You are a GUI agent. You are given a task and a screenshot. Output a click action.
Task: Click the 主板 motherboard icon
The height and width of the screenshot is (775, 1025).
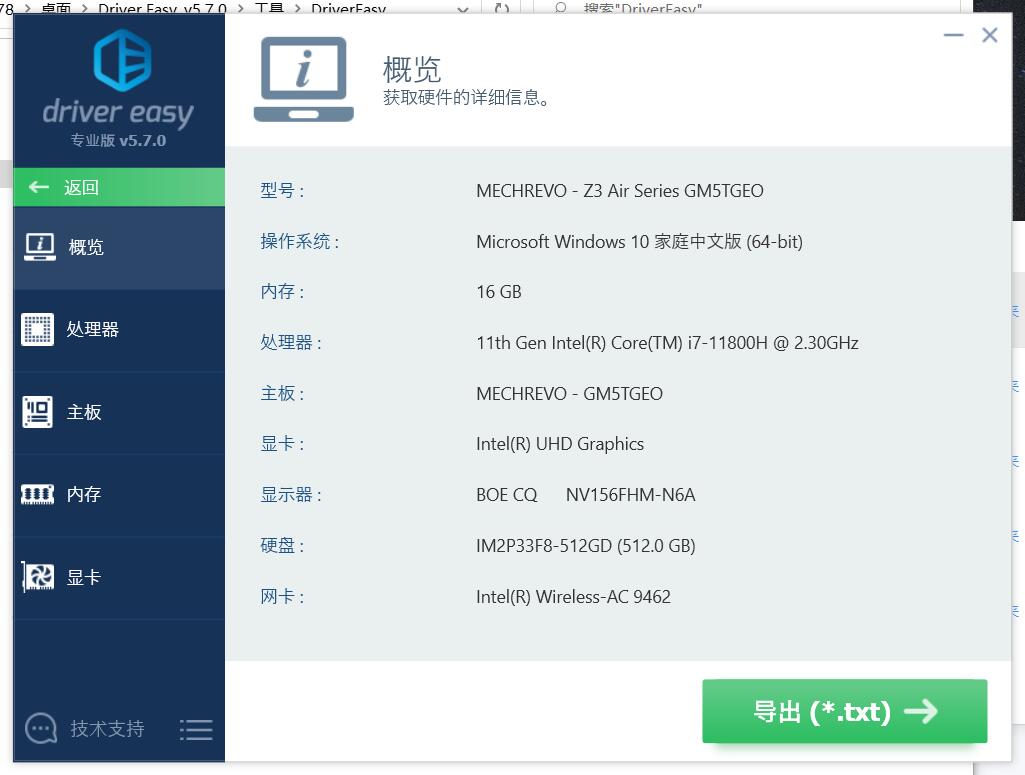click(x=38, y=412)
